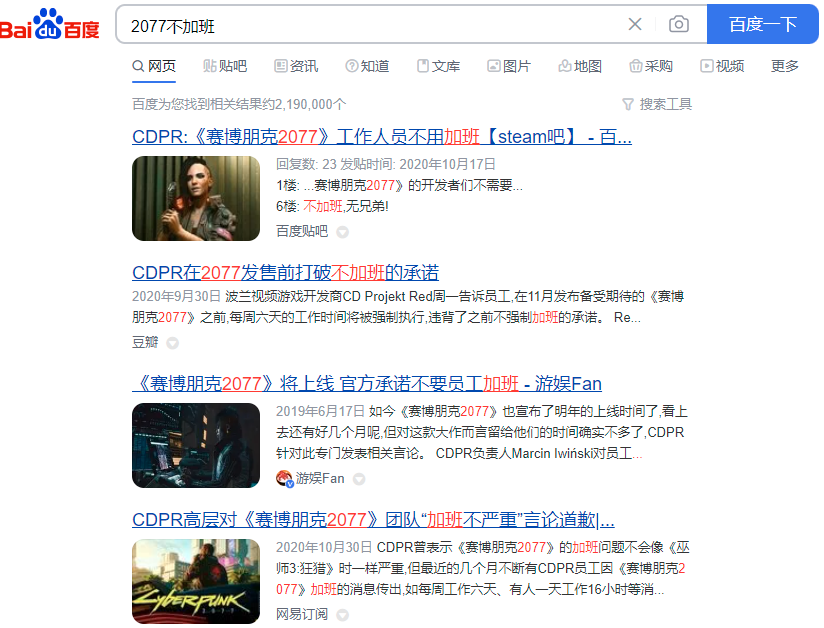This screenshot has width=824, height=628.
Task: Click 豆瓣 source label
Action: click(x=145, y=343)
